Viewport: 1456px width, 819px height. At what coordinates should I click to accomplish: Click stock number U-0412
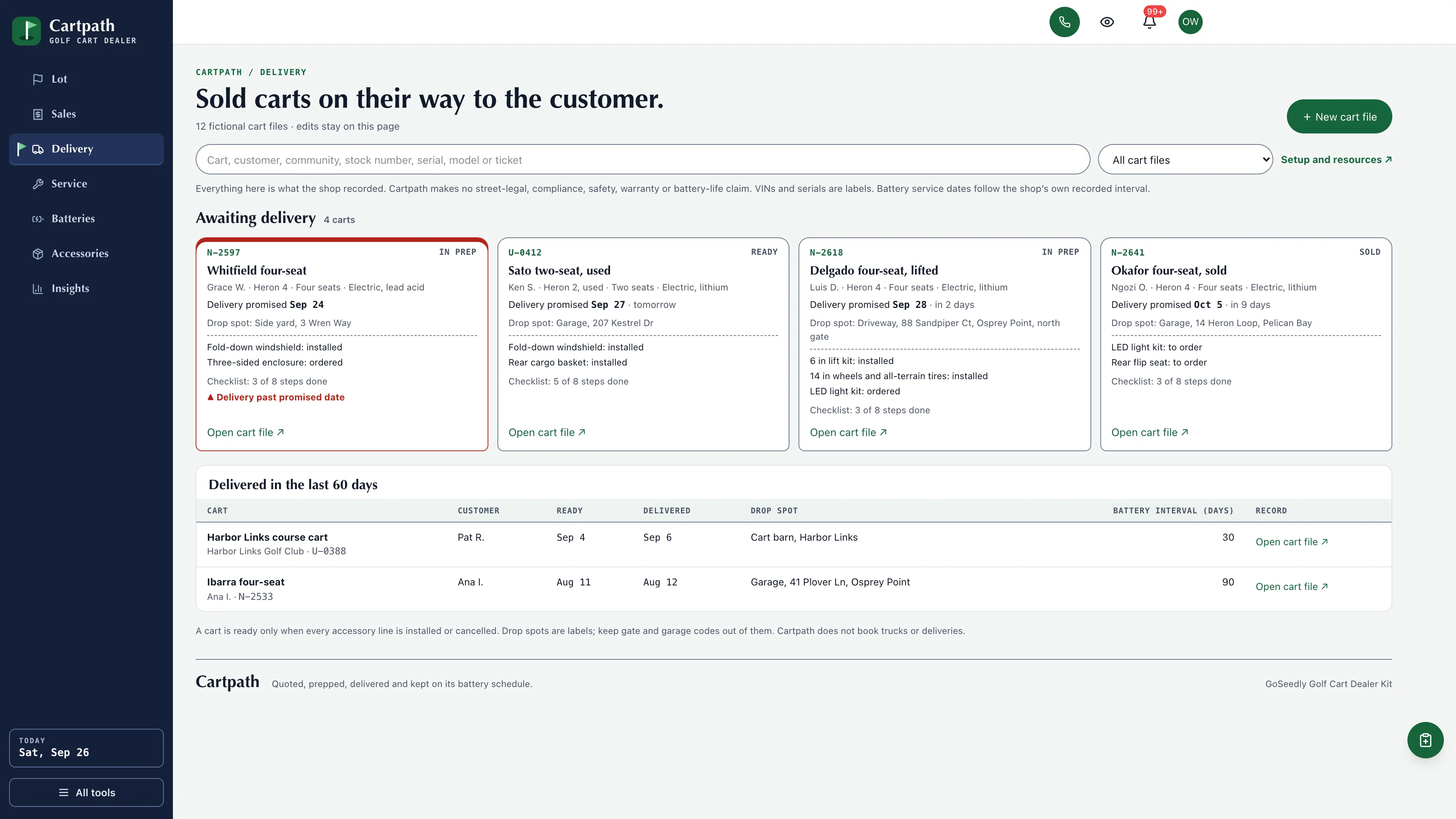tap(524, 253)
